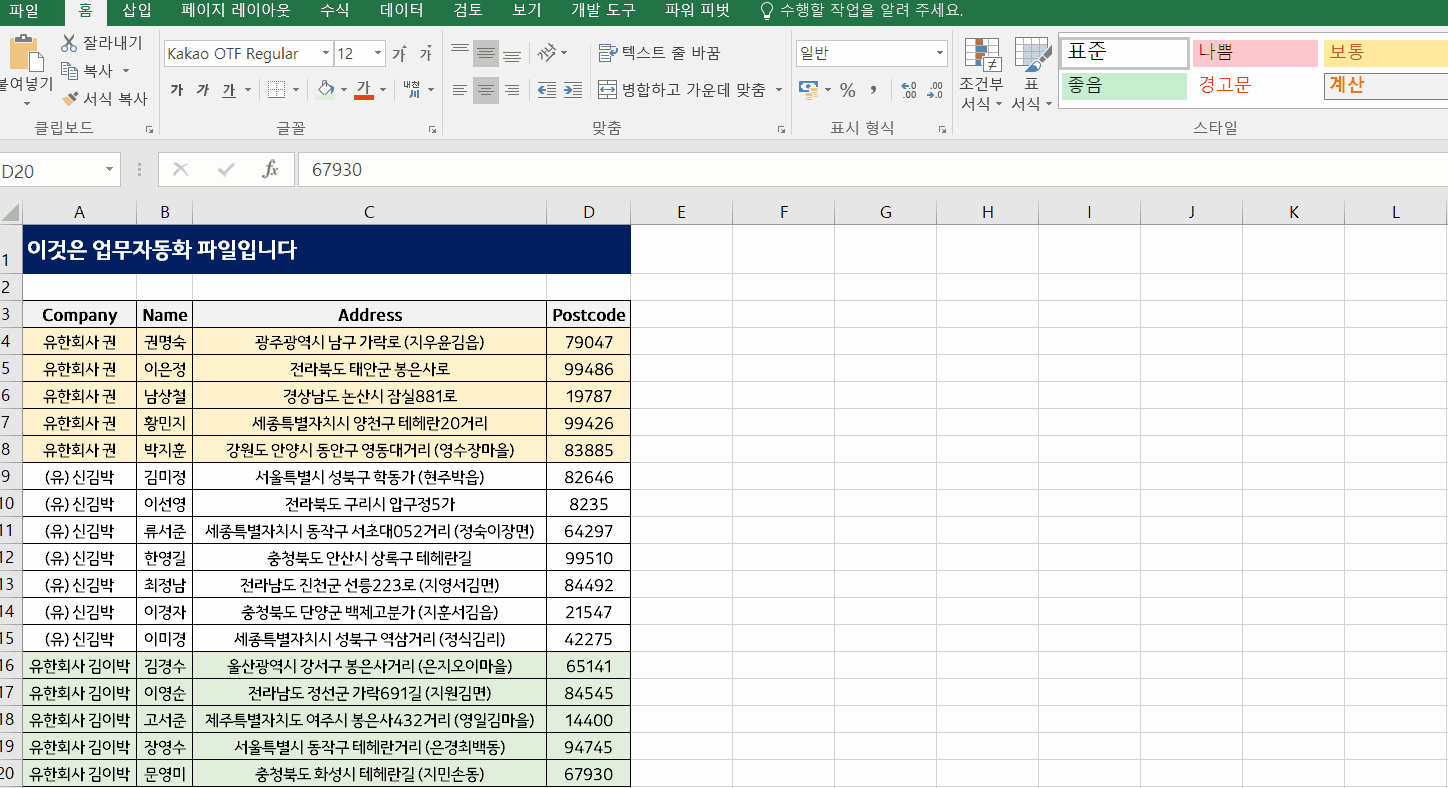Toggle bold formatting
The height and width of the screenshot is (788, 1448).
coord(177,90)
